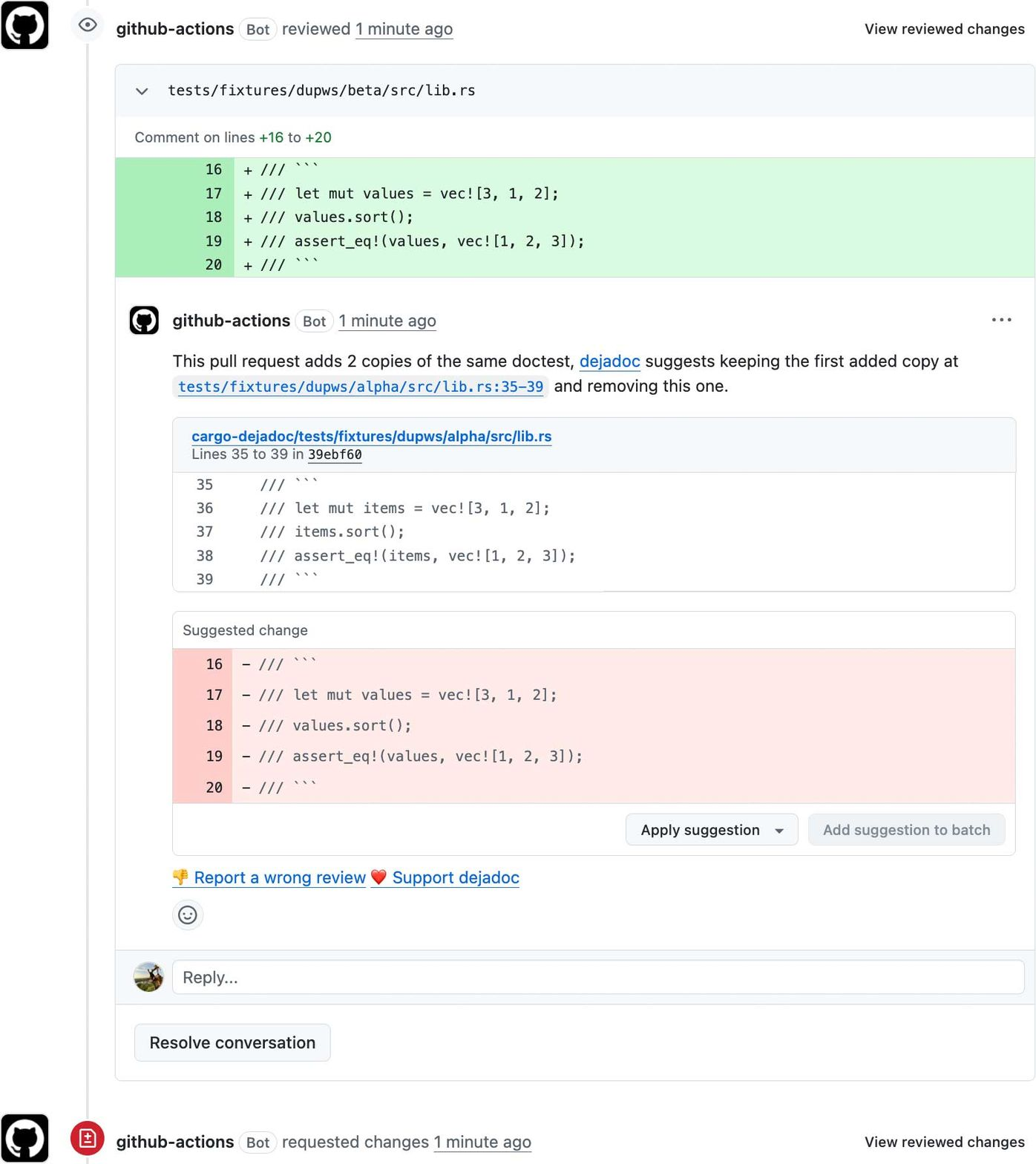
Task: Select the 'Suggested change' header
Action: tap(245, 630)
